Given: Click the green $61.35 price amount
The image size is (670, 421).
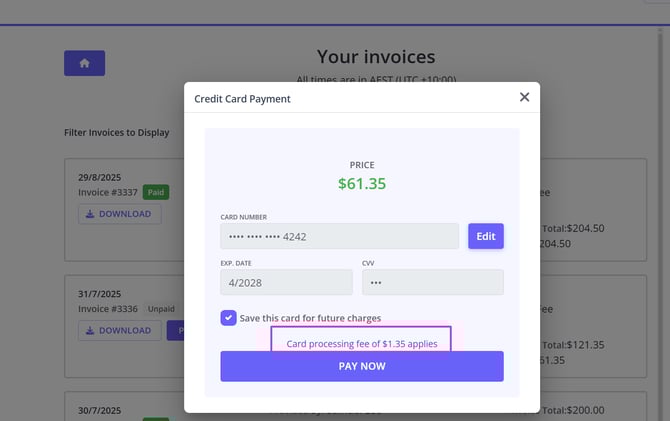Looking at the screenshot, I should [361, 183].
